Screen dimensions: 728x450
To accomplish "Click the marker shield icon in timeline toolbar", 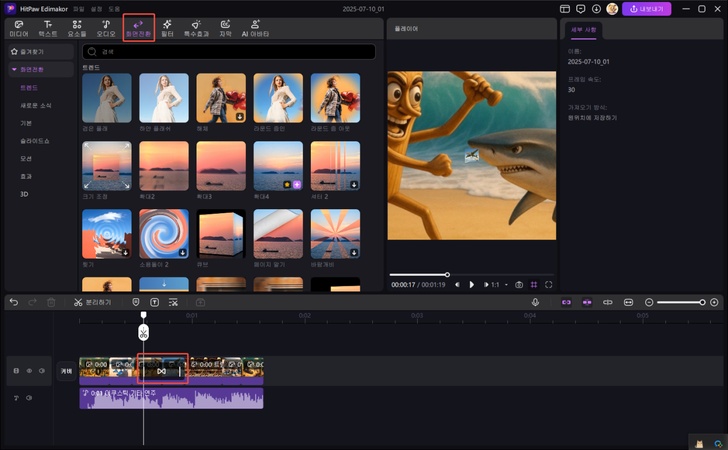I will (x=136, y=302).
